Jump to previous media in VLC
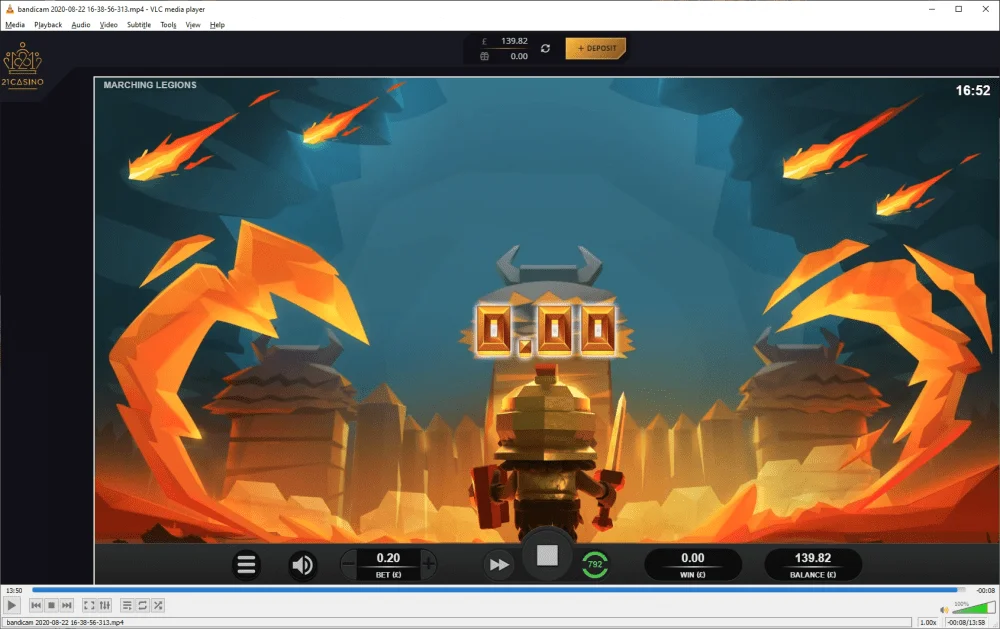Image resolution: width=1000 pixels, height=629 pixels. pos(36,605)
